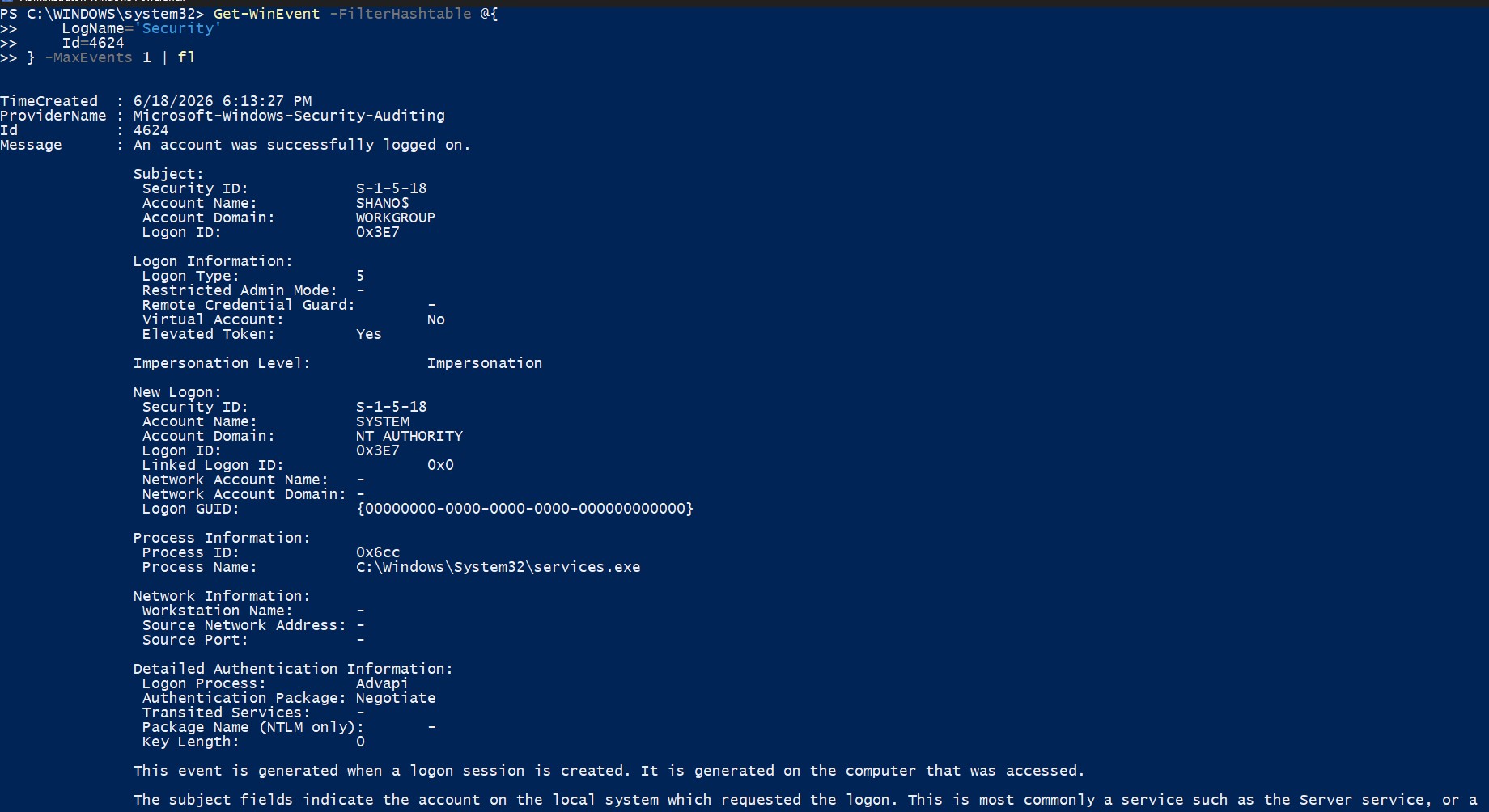1489x812 pixels.
Task: Click the Microsoft-Windows-Security-Auditing provider name
Action: [x=289, y=116]
